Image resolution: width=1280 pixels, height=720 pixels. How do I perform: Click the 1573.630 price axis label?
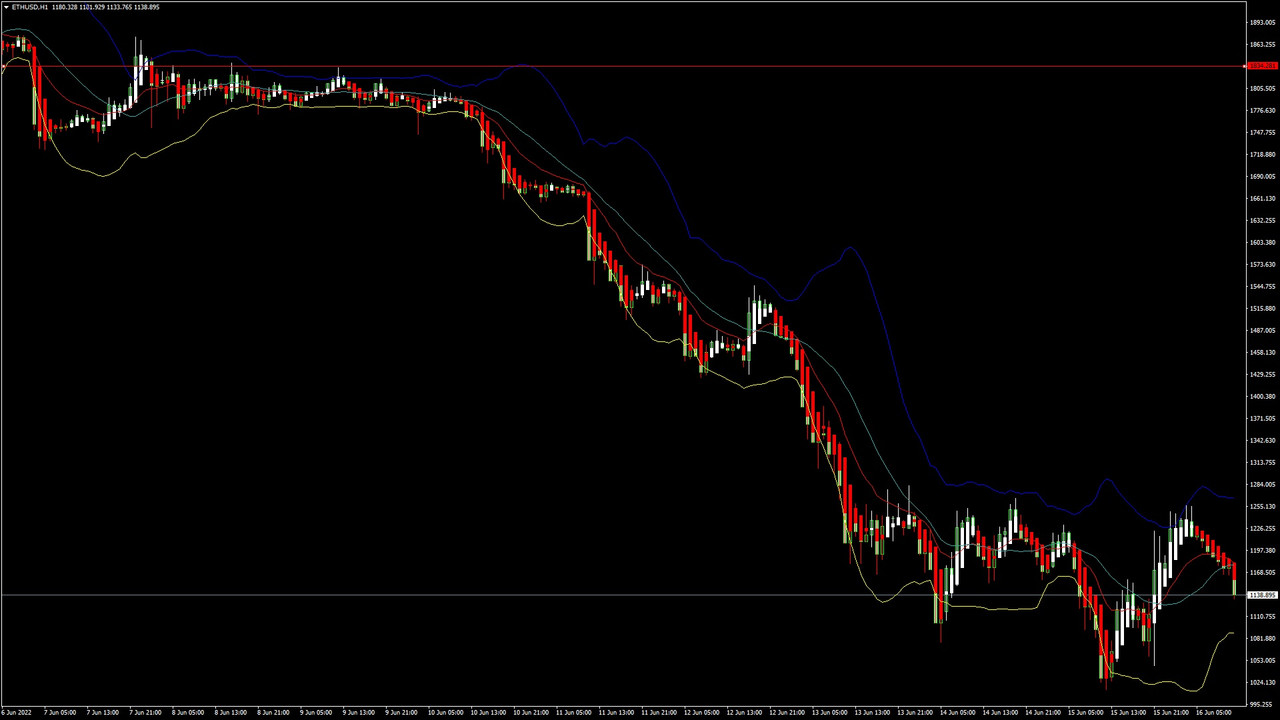click(x=1262, y=264)
